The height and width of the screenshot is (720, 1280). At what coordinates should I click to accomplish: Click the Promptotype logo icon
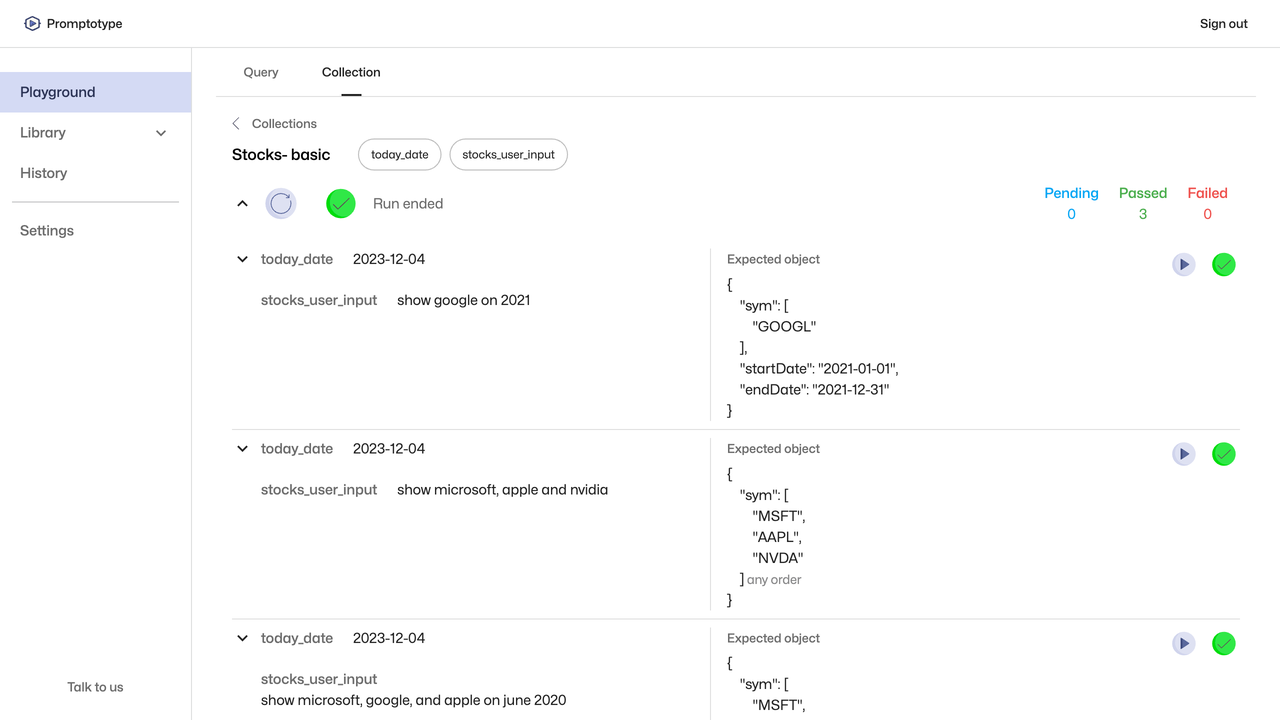coord(32,23)
